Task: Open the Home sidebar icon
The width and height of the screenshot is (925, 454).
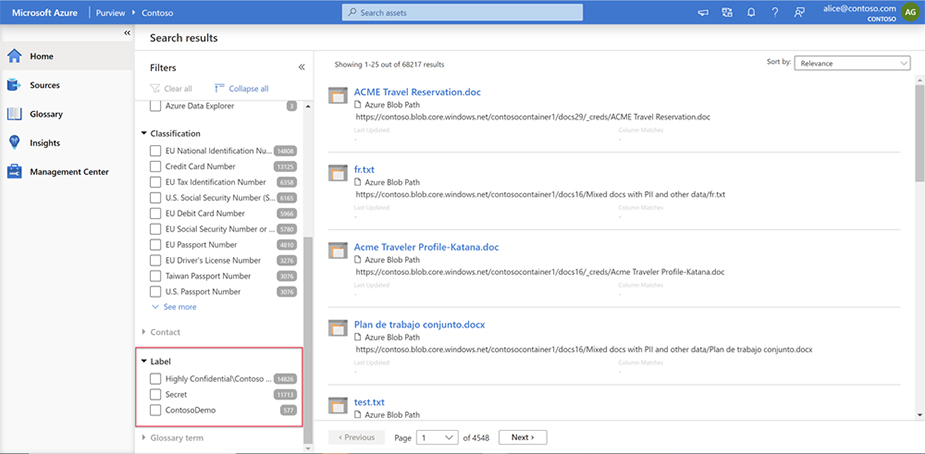Action: point(14,56)
